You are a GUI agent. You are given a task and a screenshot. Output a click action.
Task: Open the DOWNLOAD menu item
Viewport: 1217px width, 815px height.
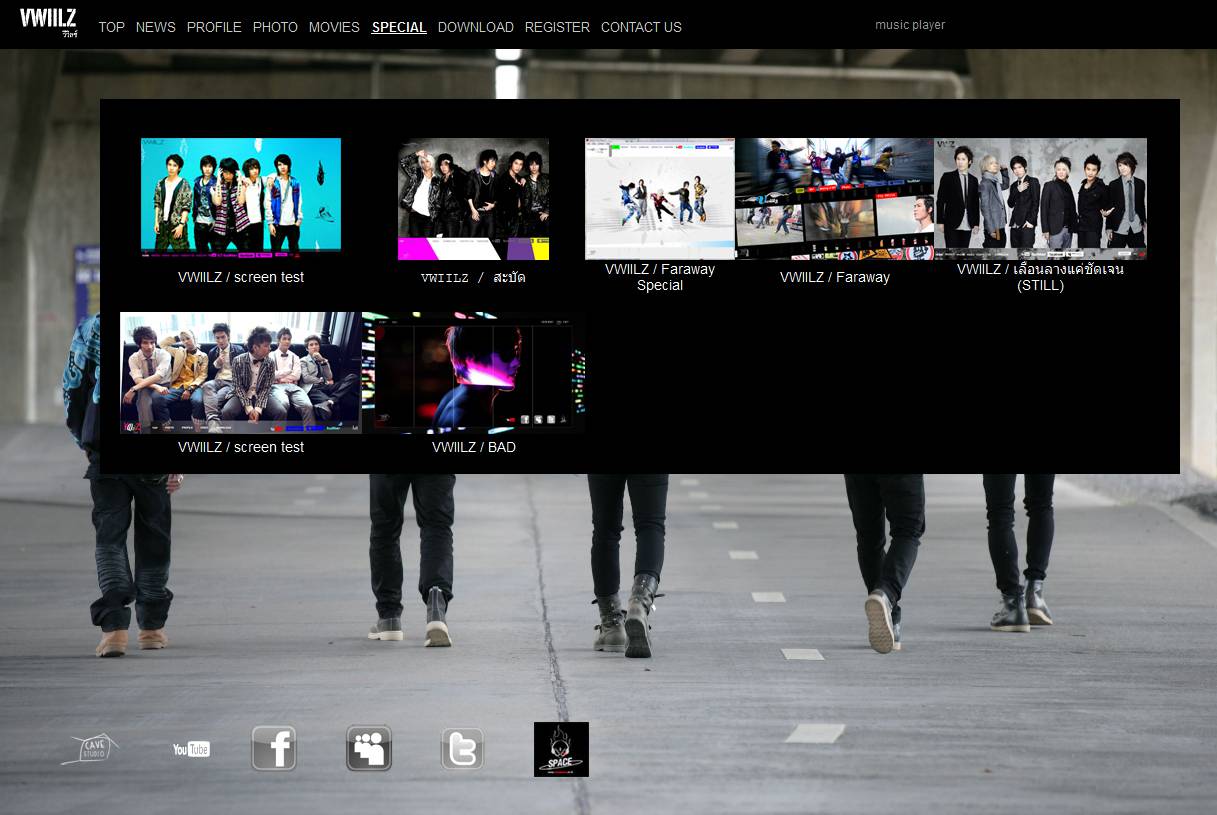point(475,27)
